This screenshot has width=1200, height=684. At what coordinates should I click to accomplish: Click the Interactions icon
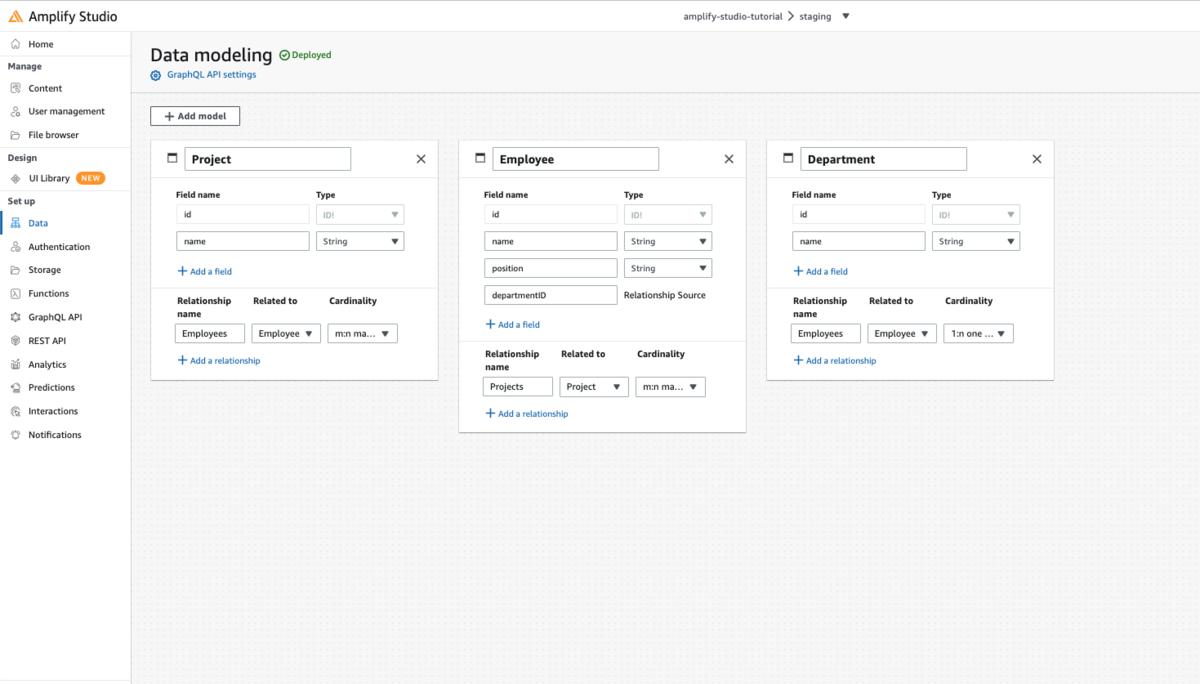click(15, 412)
